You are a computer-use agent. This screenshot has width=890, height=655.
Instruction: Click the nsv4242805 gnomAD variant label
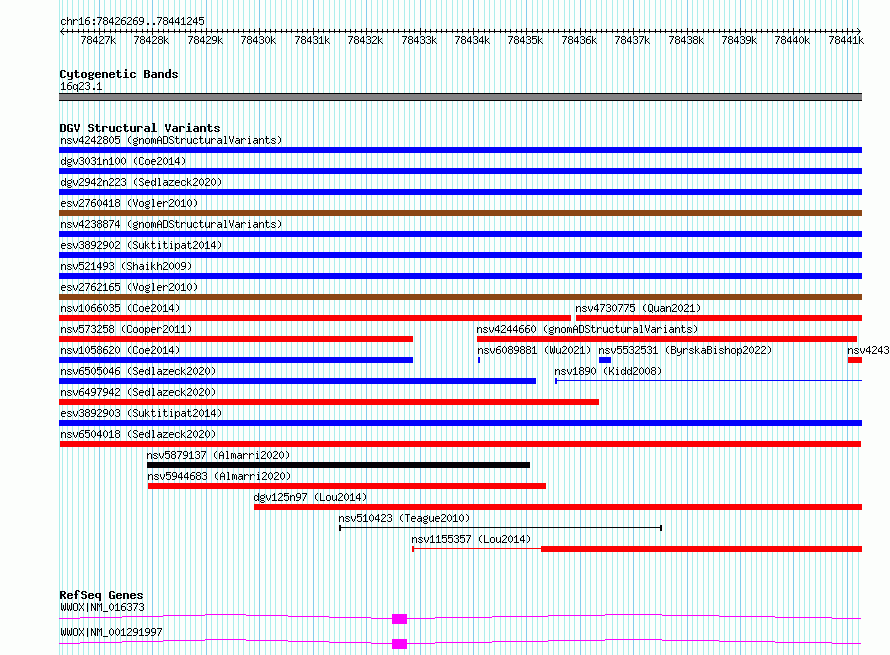[x=171, y=140]
